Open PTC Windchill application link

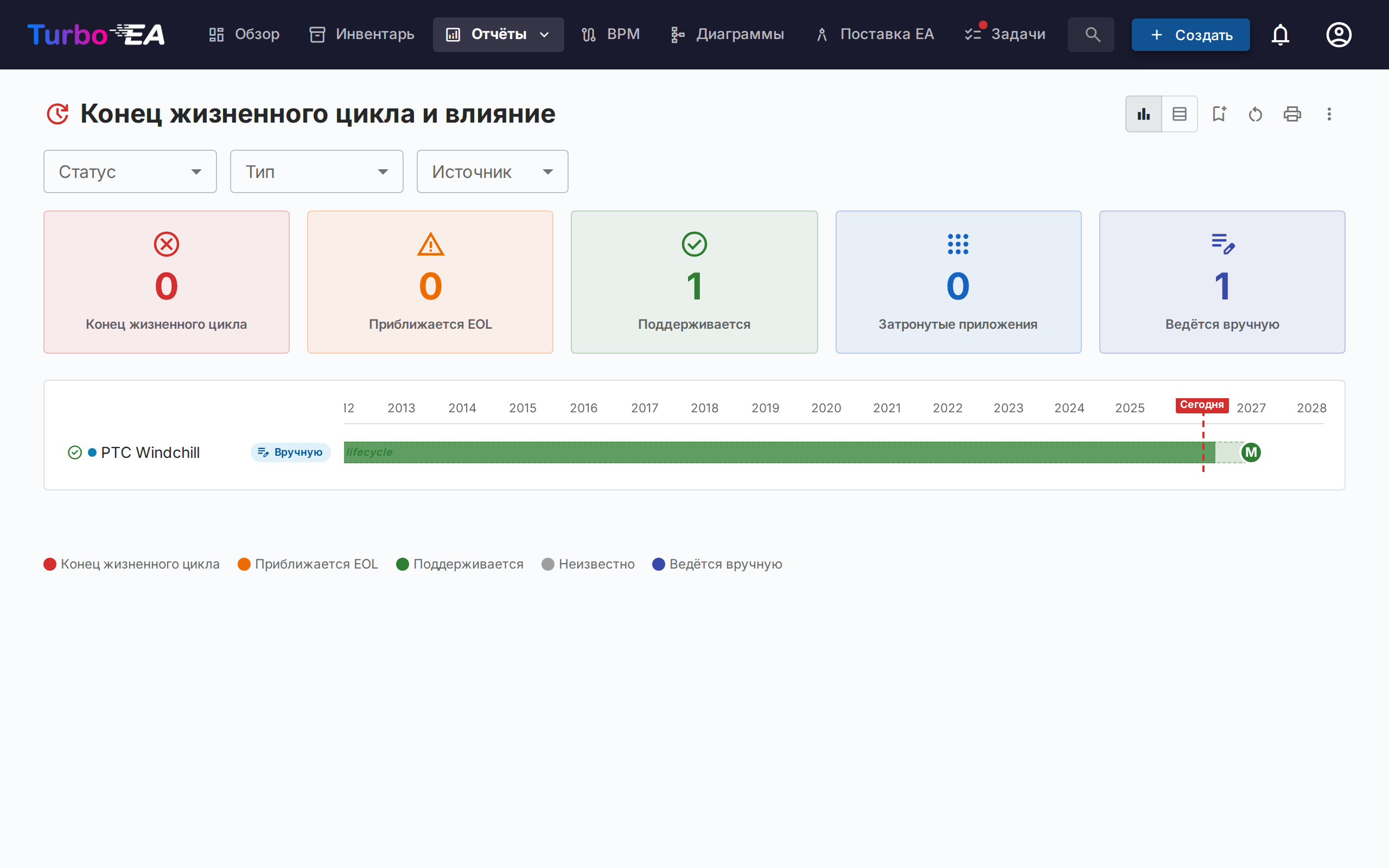150,452
